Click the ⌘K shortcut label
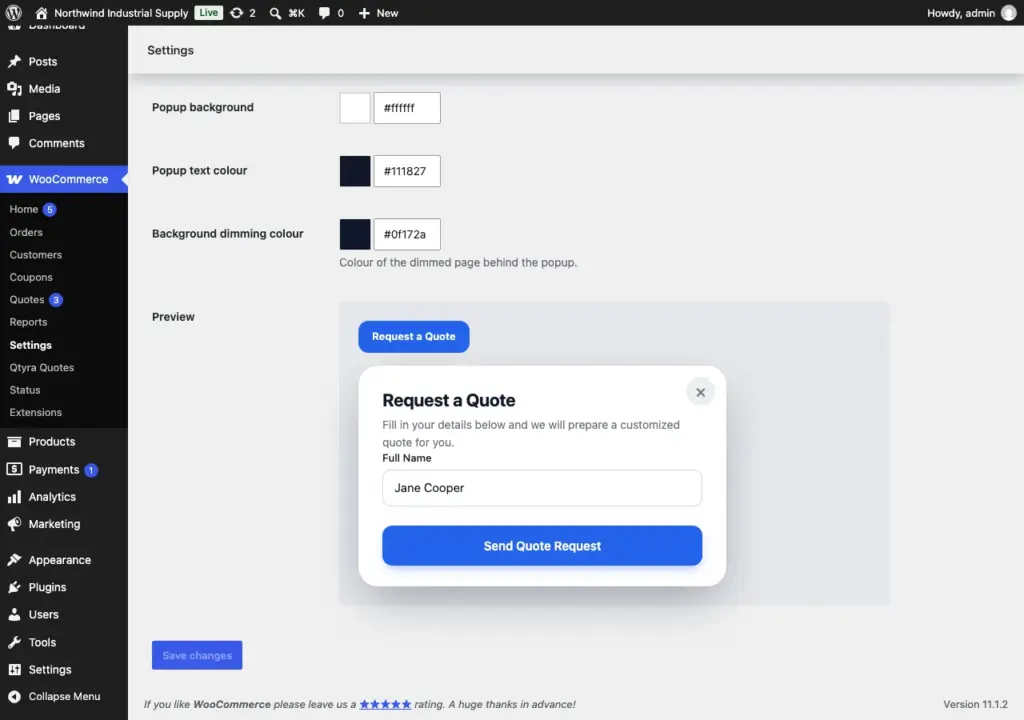This screenshot has height=720, width=1024. tap(296, 13)
